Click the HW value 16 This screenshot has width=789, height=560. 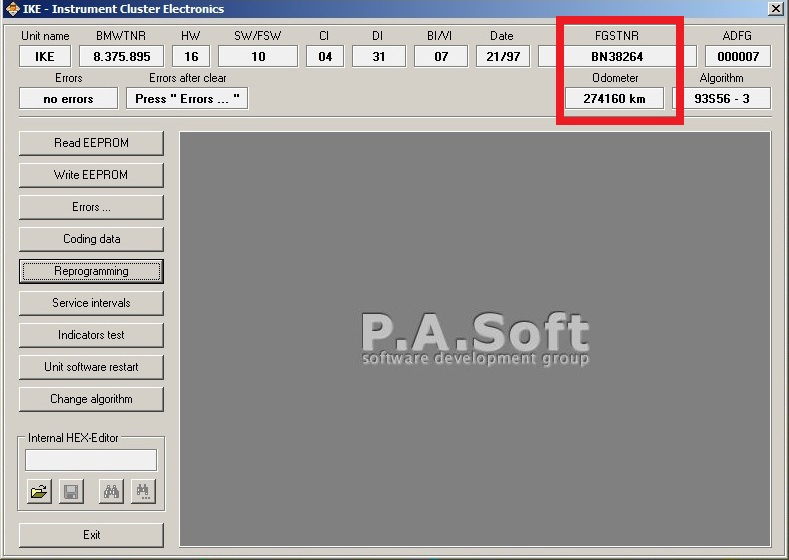coord(191,56)
